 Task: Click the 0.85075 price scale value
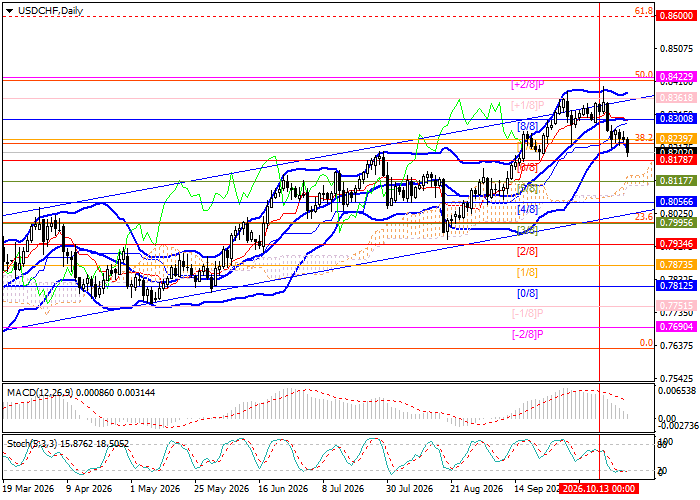point(676,48)
